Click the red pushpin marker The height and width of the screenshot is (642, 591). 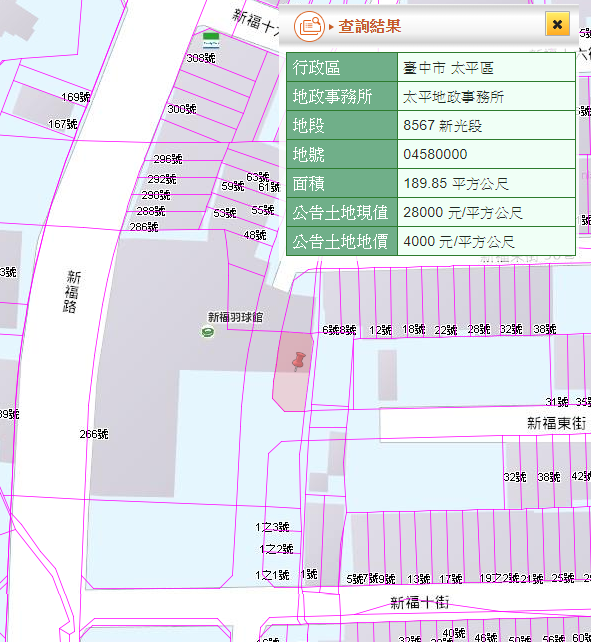tap(299, 361)
